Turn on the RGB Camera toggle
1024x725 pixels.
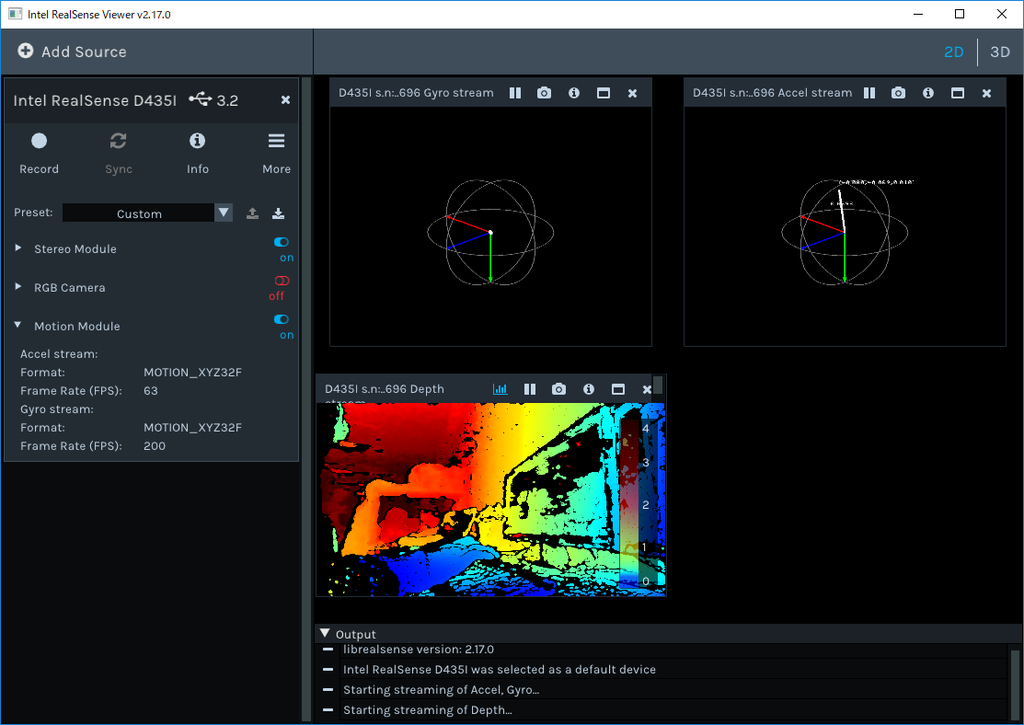(281, 280)
